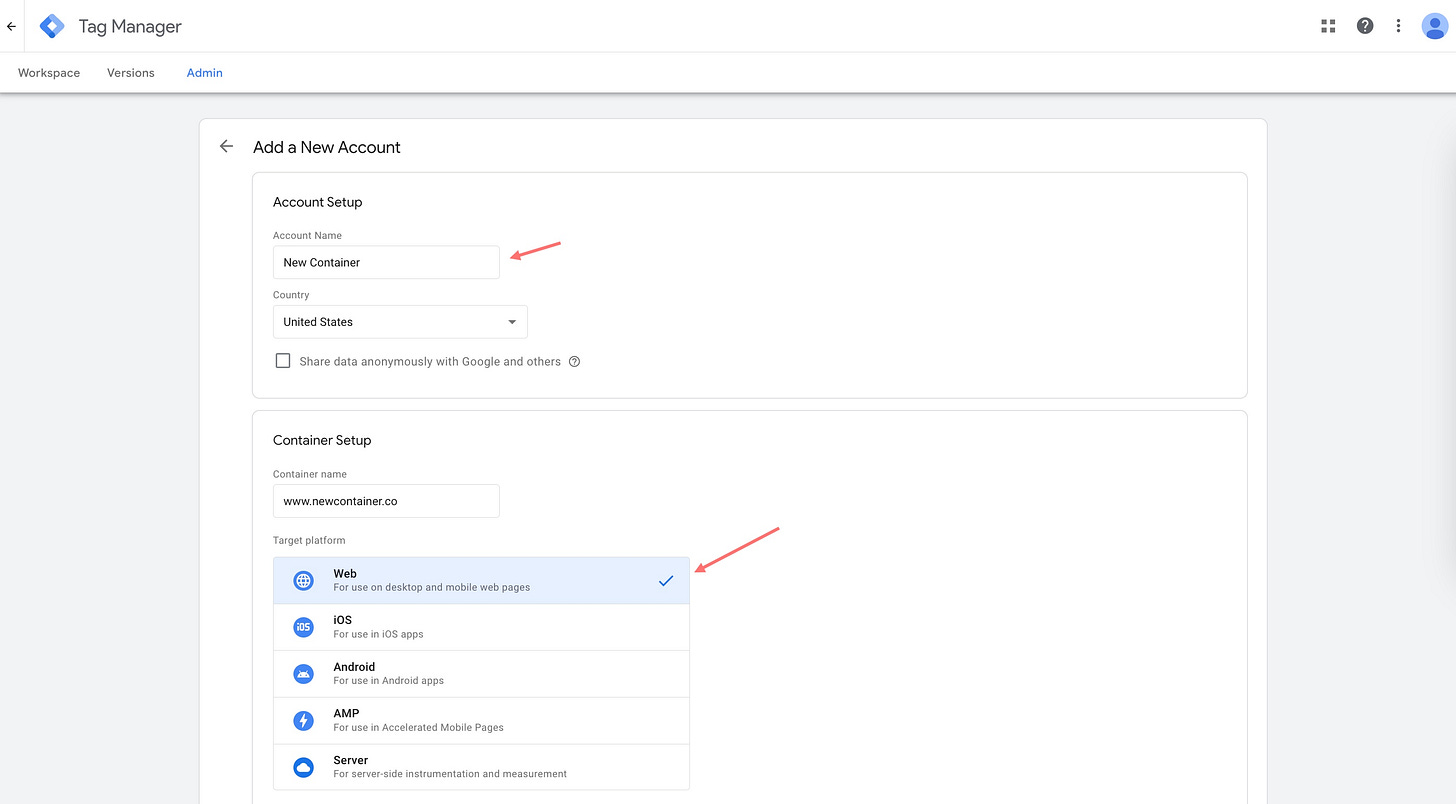Image resolution: width=1456 pixels, height=804 pixels.
Task: Select iOS as the target platform
Action: pyautogui.click(x=481, y=627)
